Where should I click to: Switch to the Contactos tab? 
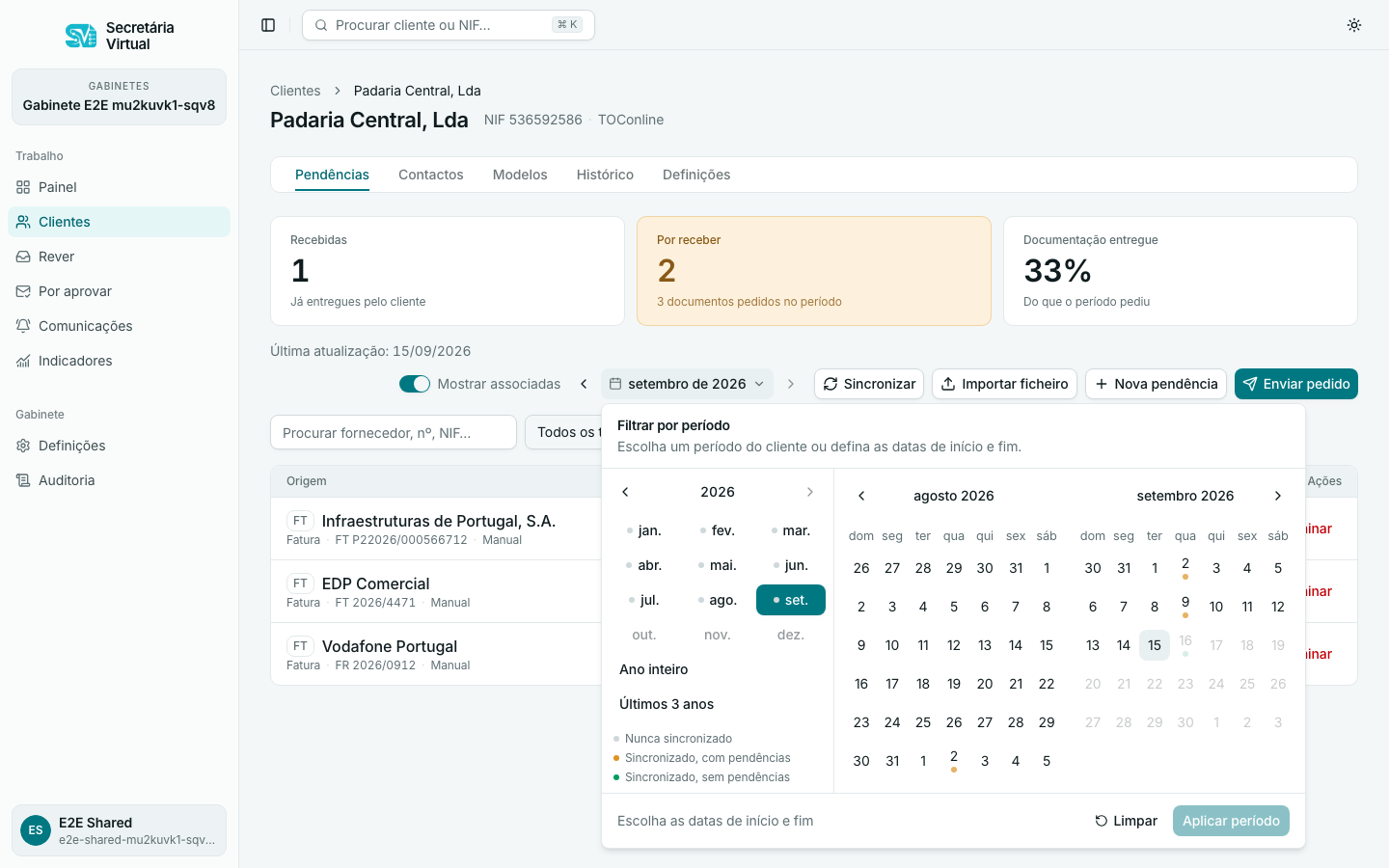[x=431, y=175]
